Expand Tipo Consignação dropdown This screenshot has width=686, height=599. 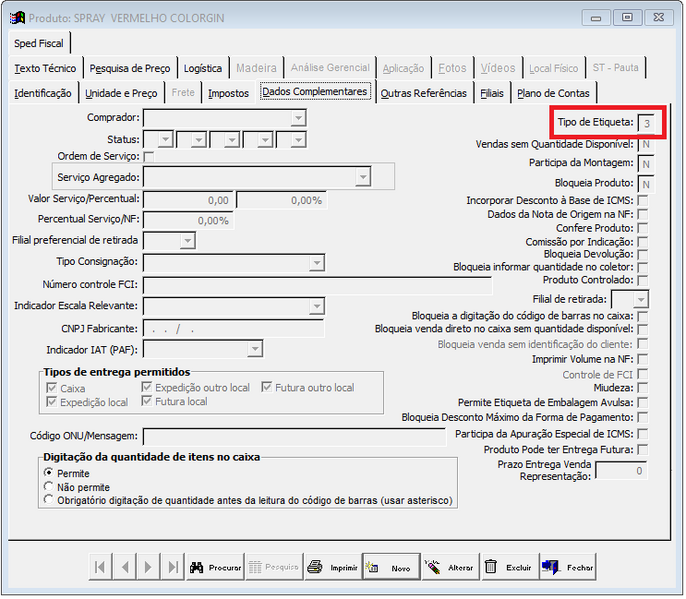pyautogui.click(x=317, y=263)
